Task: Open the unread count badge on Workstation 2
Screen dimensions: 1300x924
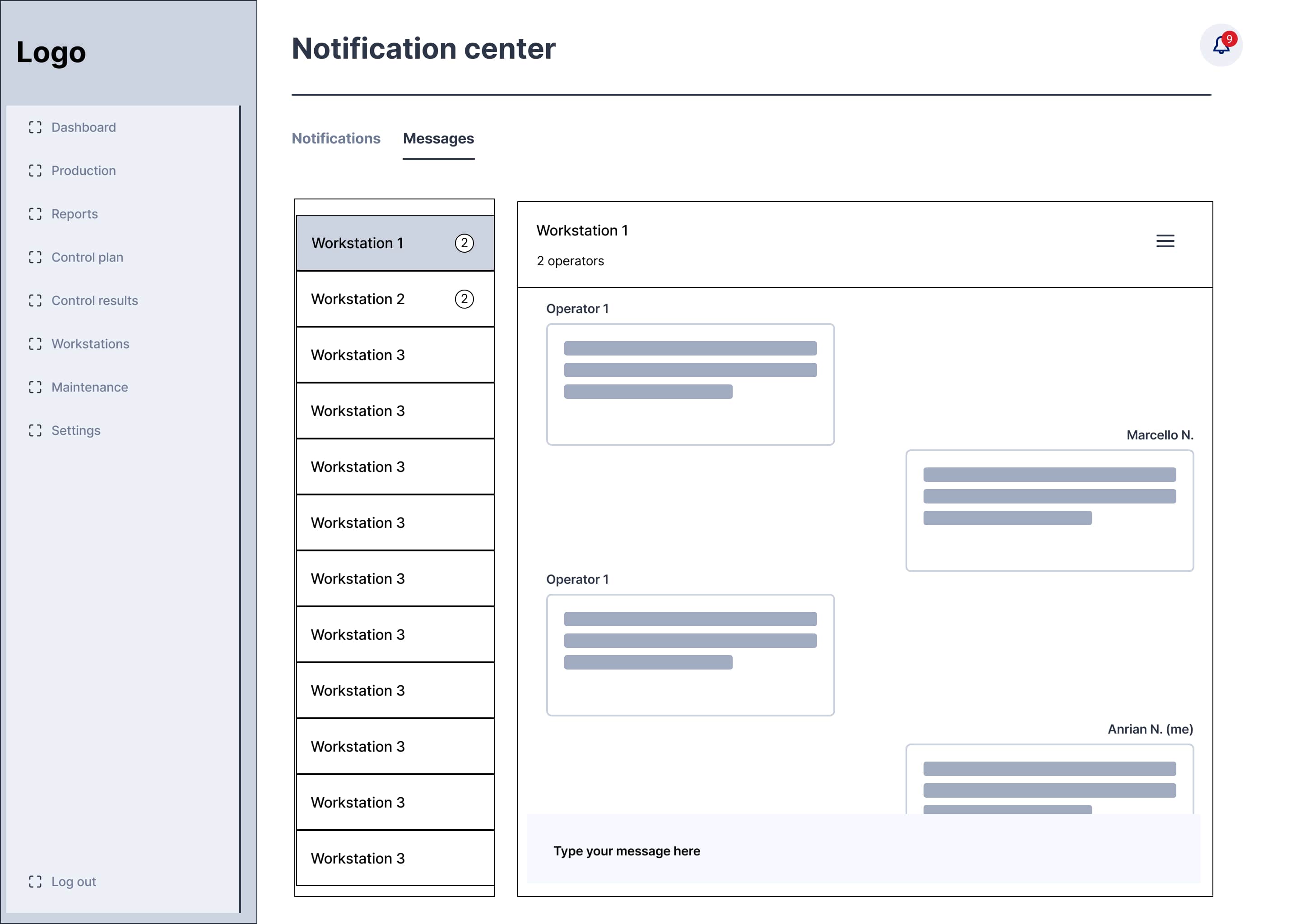Action: (464, 298)
